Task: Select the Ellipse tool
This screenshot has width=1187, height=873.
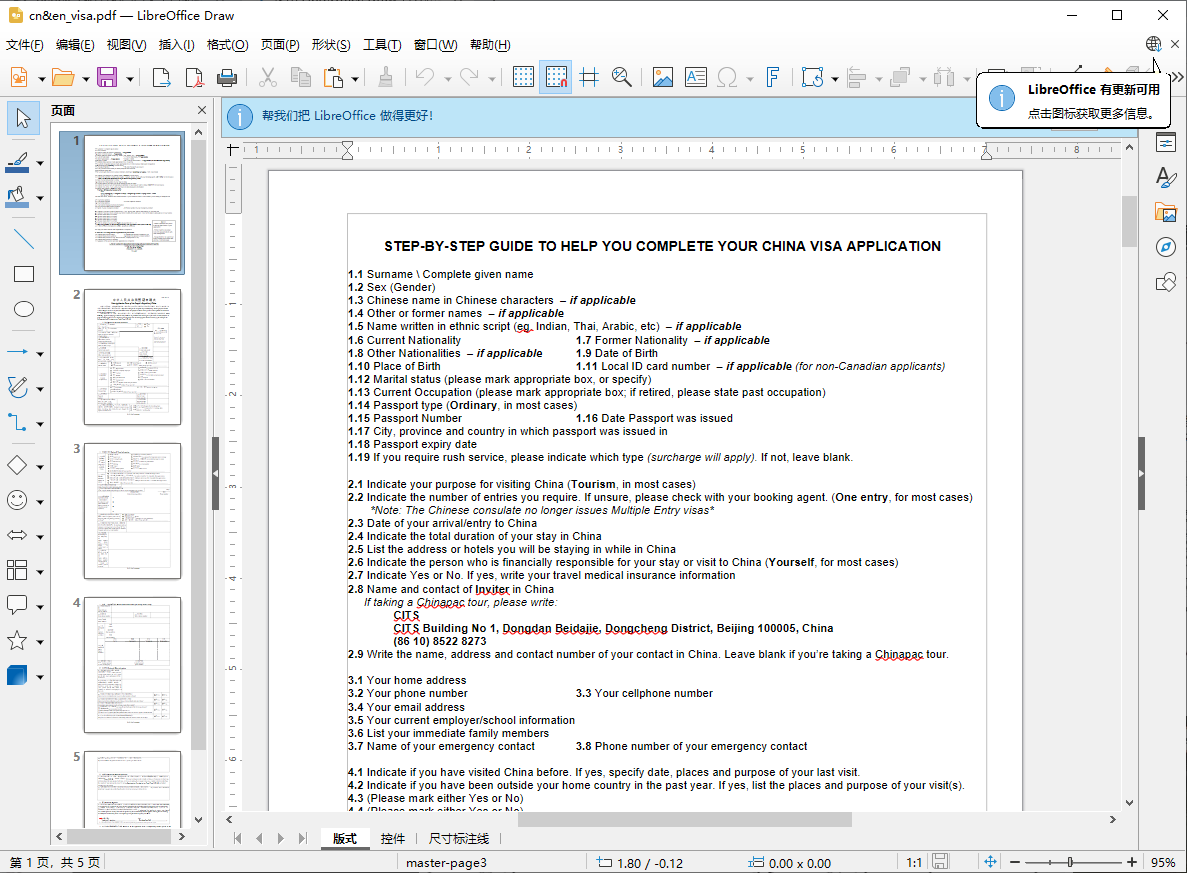Action: (x=24, y=309)
